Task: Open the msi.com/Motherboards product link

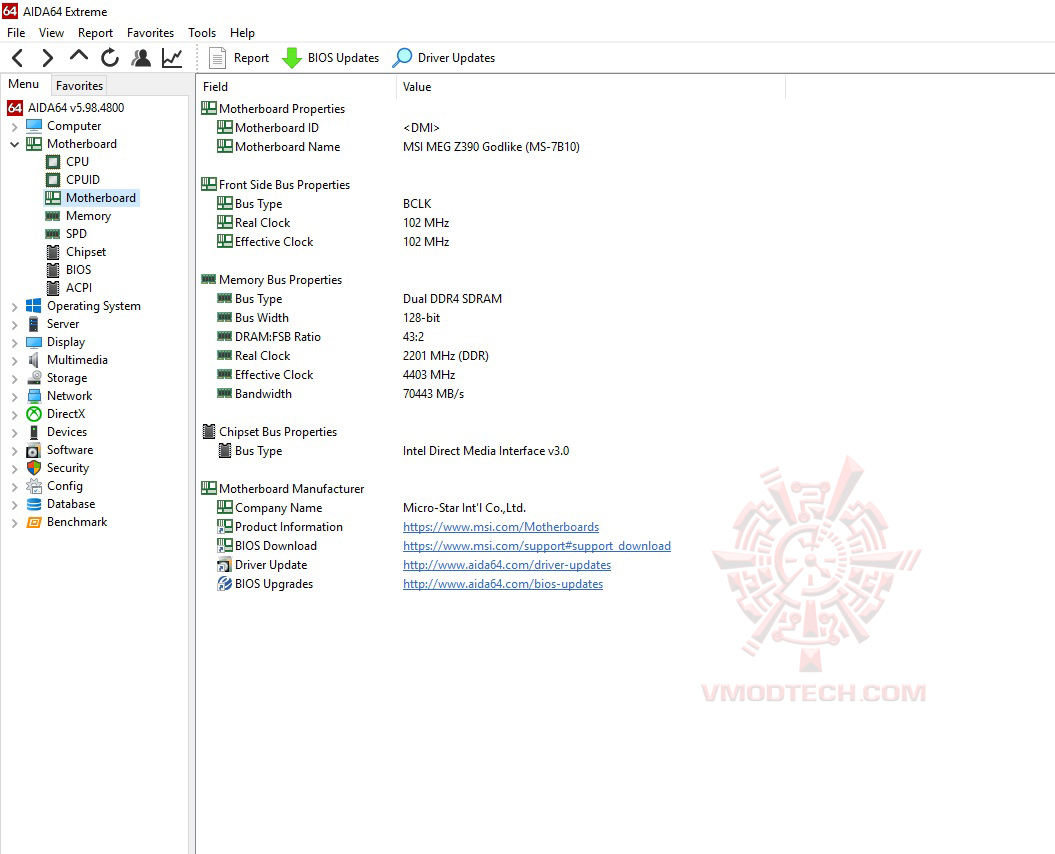Action: pos(501,527)
